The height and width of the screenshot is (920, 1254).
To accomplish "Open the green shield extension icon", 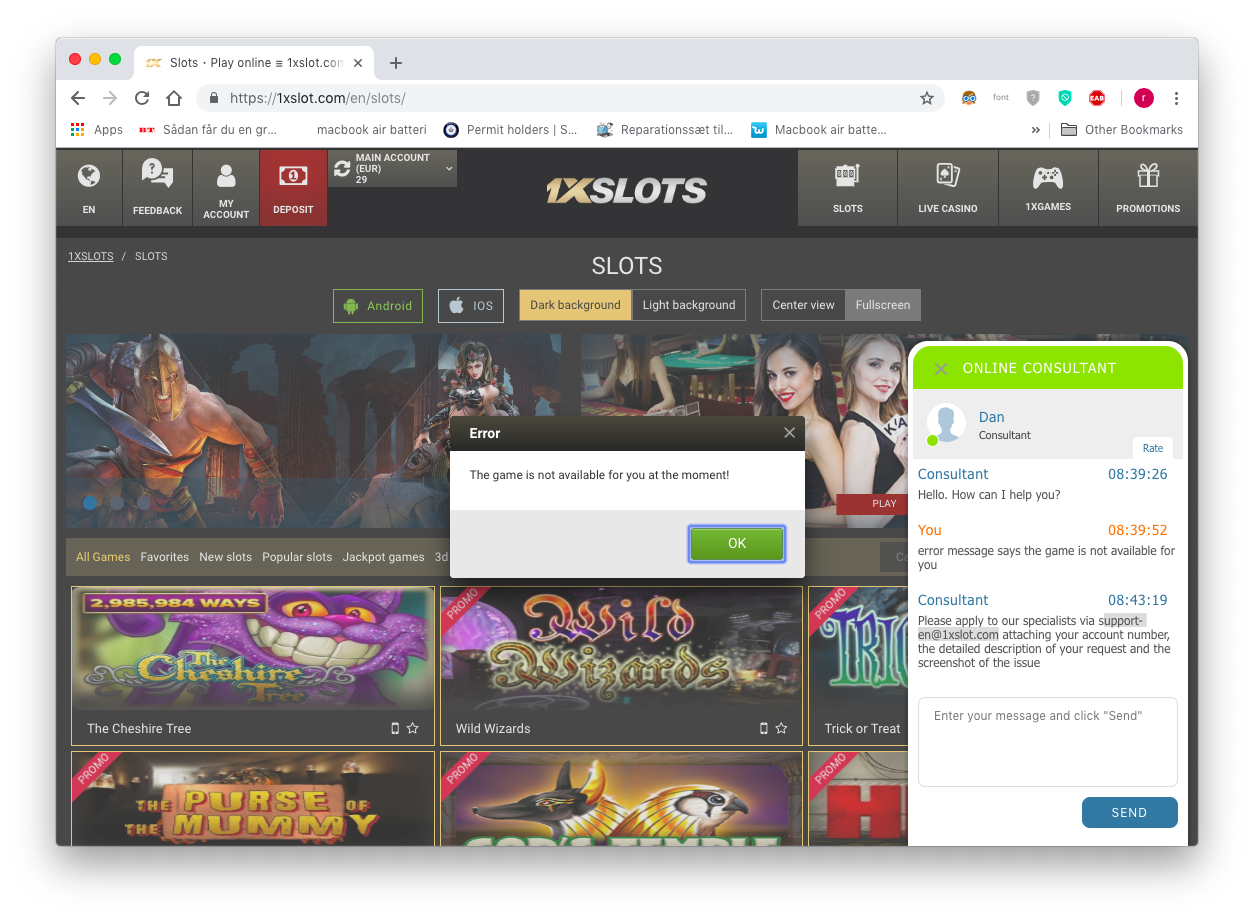I will coord(1065,98).
